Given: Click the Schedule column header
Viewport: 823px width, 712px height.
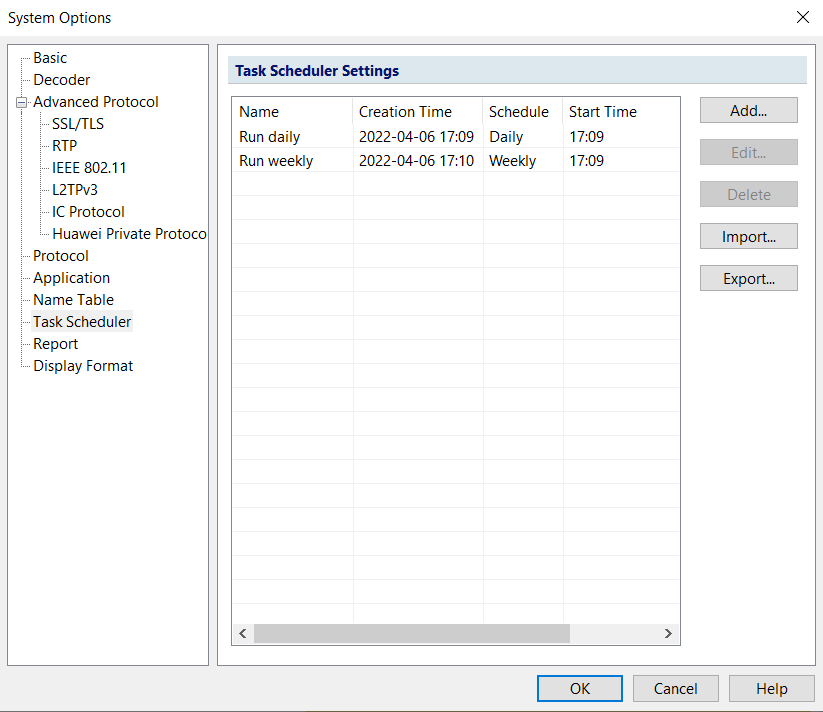Looking at the screenshot, I should click(x=523, y=112).
